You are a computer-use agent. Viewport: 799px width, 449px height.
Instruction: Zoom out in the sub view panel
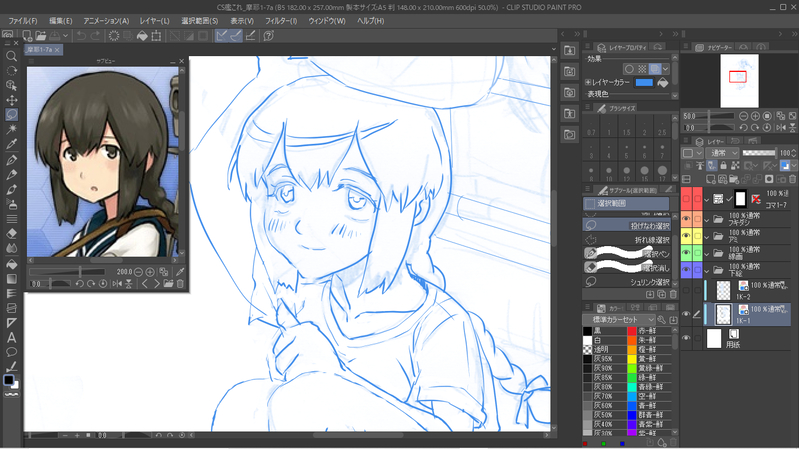pos(138,272)
